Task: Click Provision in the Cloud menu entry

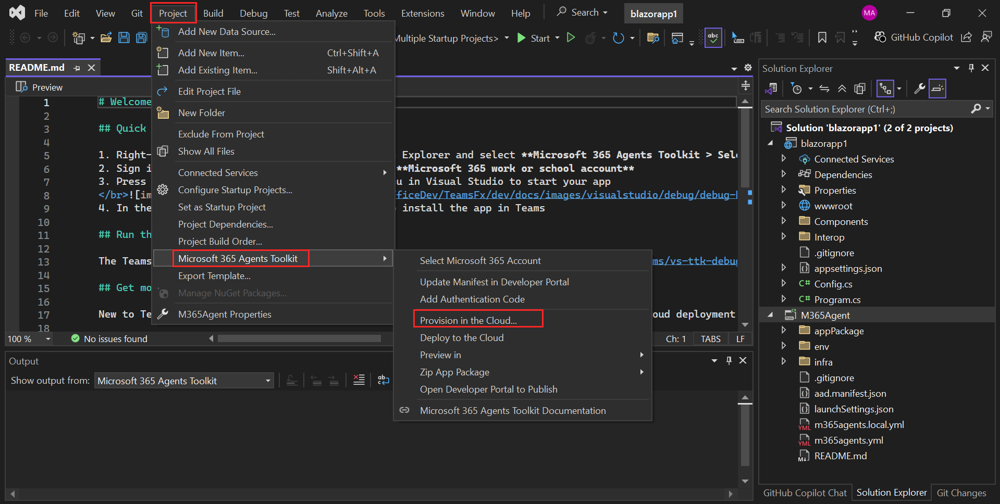Action: [468, 320]
